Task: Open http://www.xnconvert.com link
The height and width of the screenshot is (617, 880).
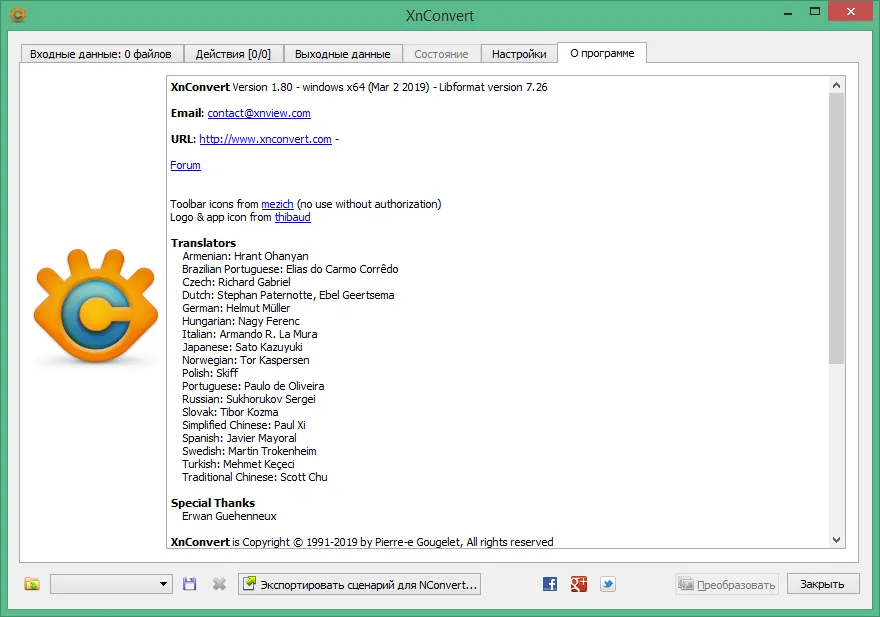Action: [x=265, y=139]
